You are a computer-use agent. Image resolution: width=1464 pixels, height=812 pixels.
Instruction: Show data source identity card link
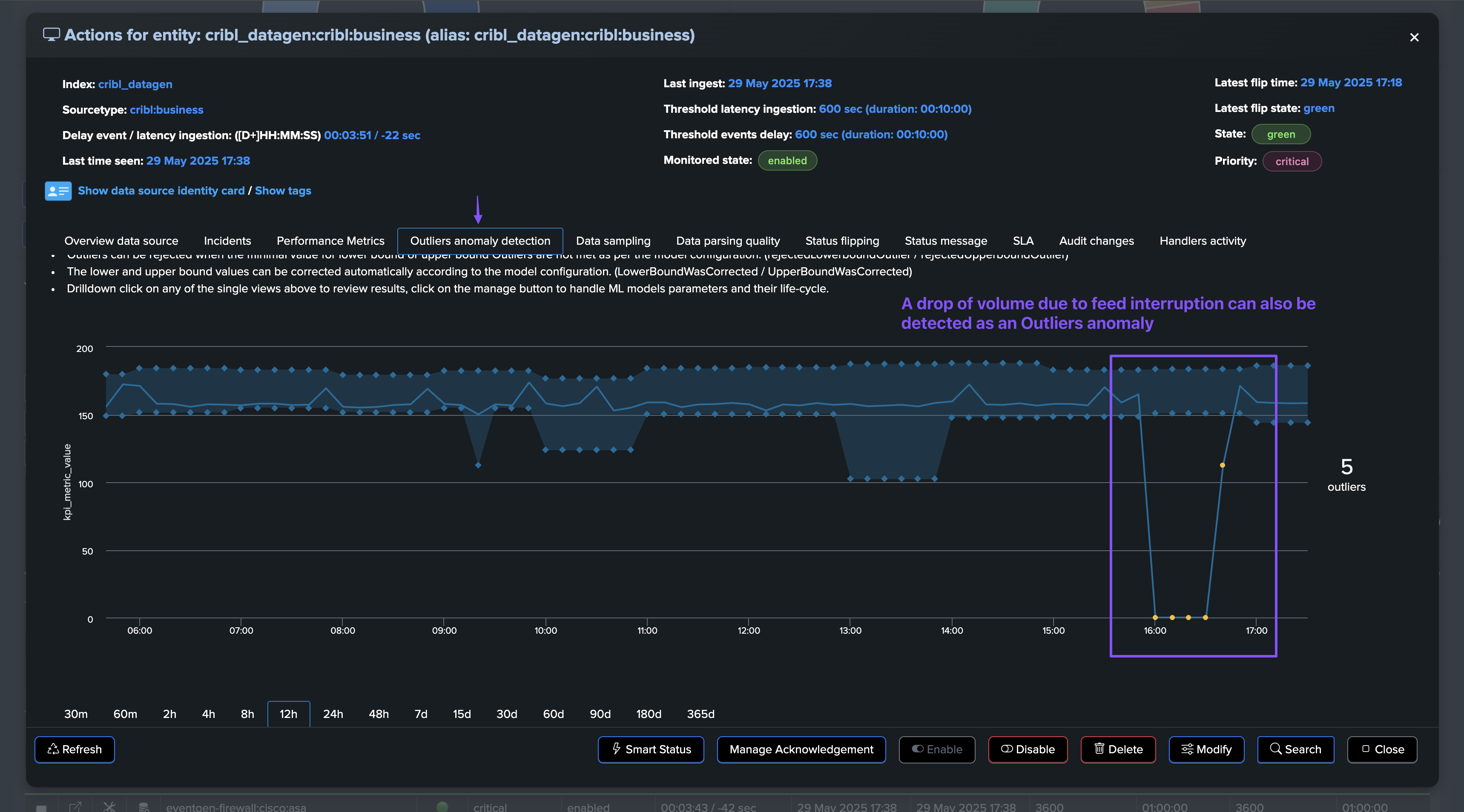(x=161, y=191)
